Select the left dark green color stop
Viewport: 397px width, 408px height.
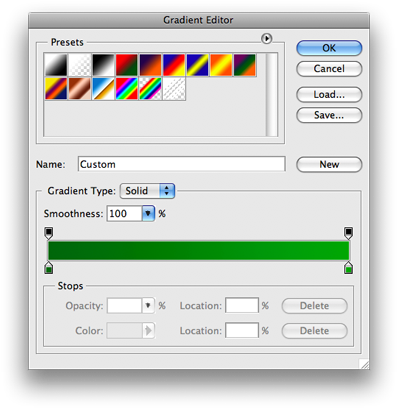(49, 268)
